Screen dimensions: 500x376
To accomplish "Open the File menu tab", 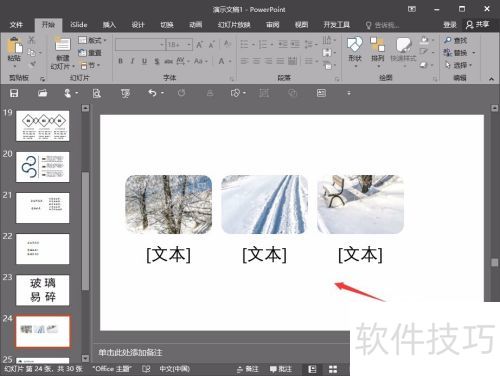I will 16,25.
